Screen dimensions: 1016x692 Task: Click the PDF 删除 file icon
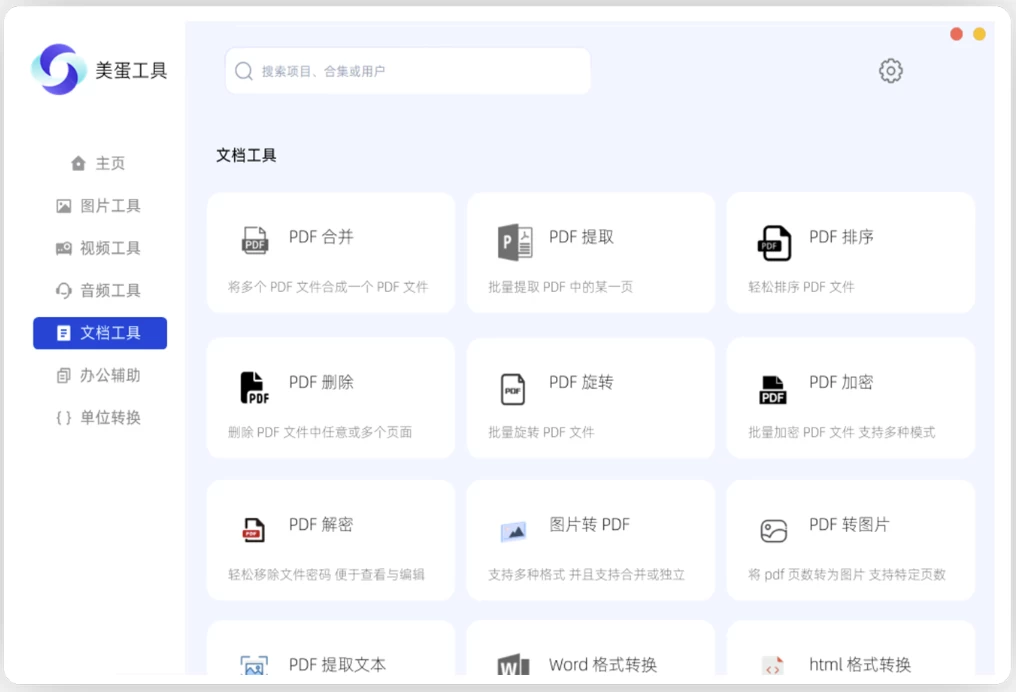[255, 387]
